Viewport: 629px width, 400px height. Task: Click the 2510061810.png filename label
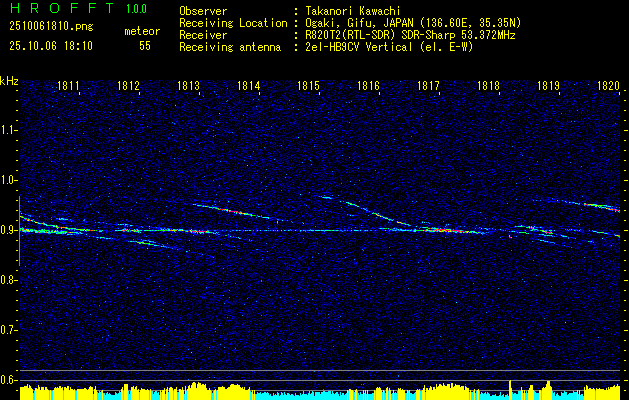point(51,27)
